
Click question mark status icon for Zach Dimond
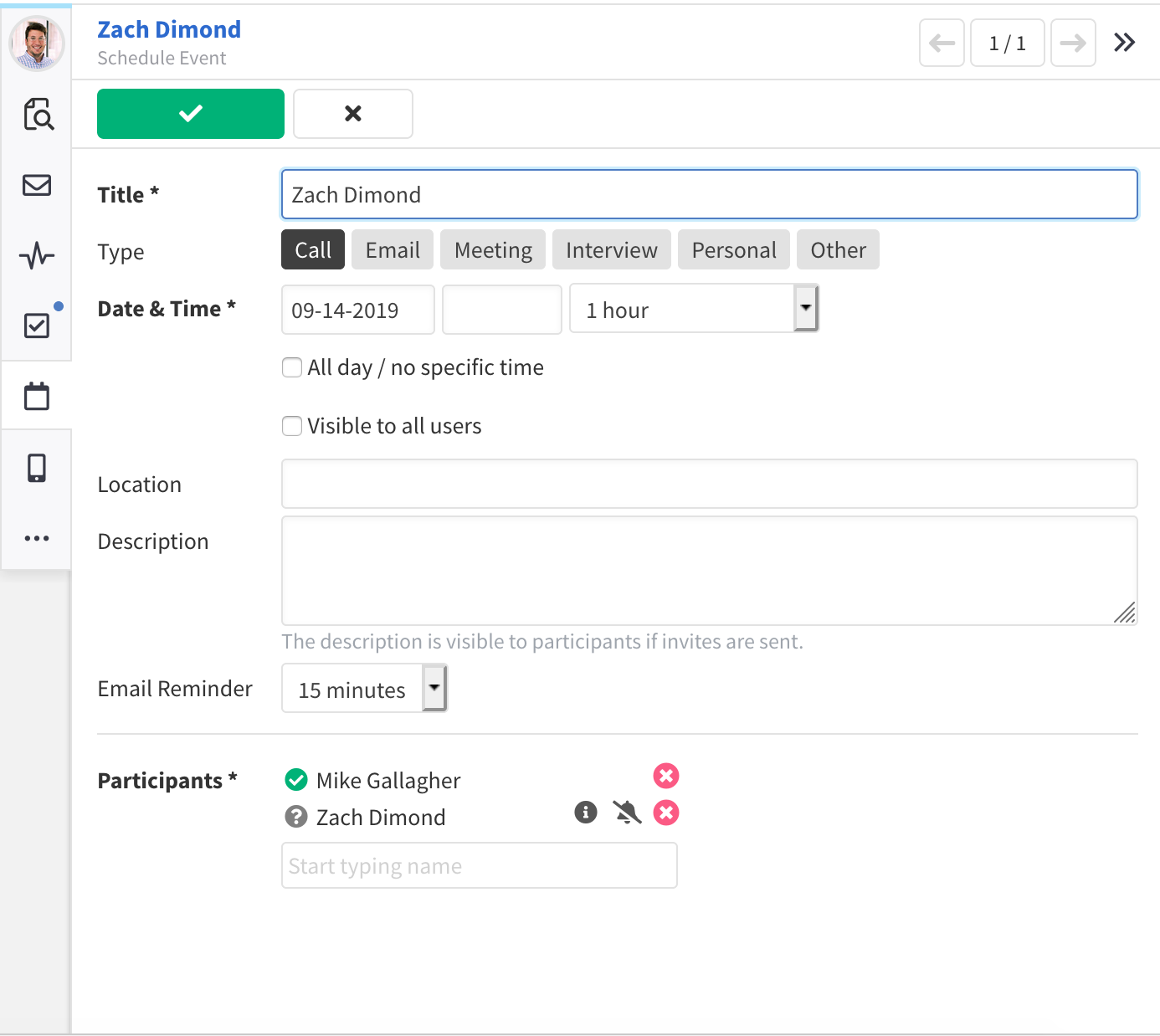[296, 817]
